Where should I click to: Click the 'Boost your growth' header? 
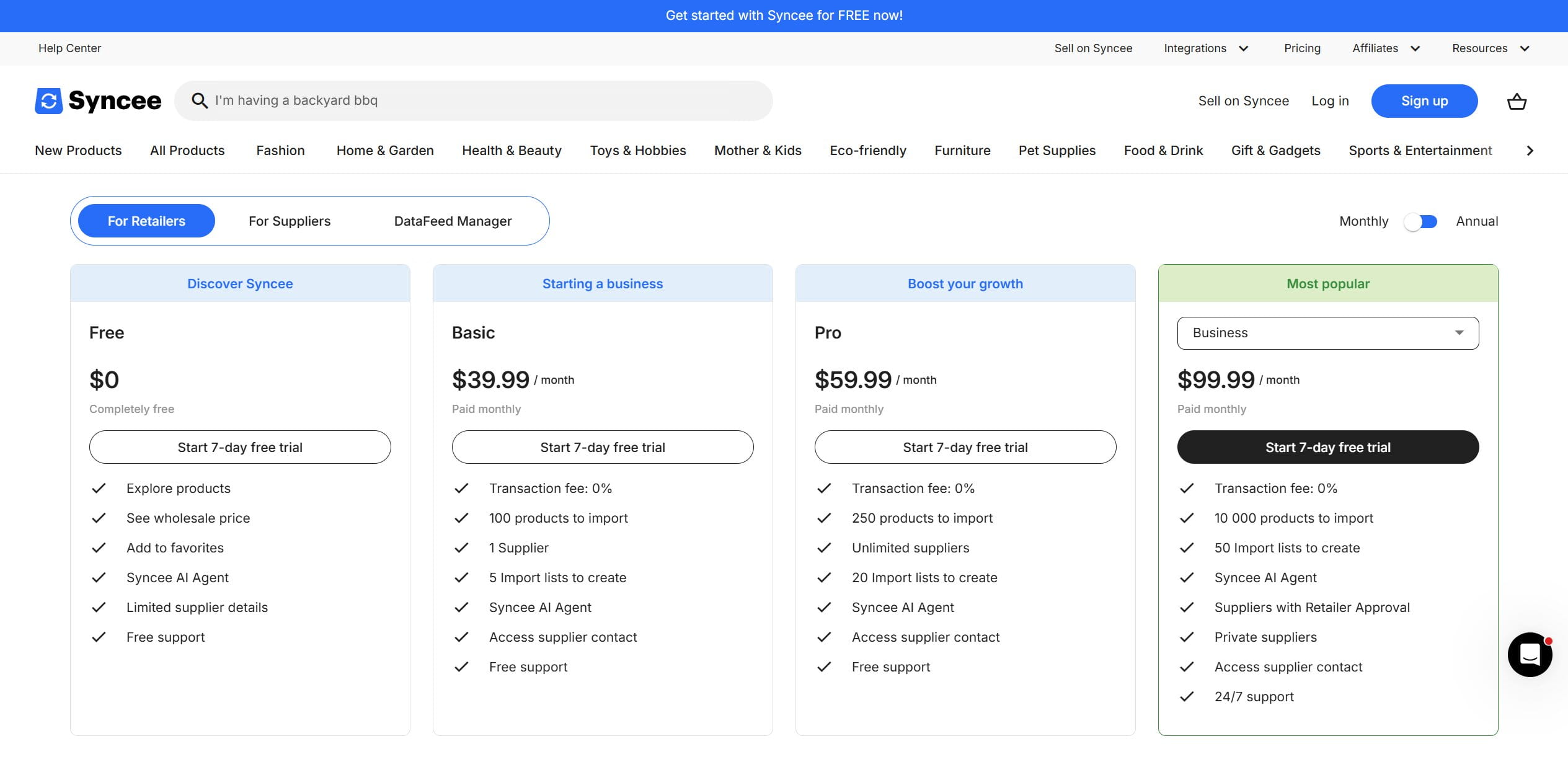point(965,283)
